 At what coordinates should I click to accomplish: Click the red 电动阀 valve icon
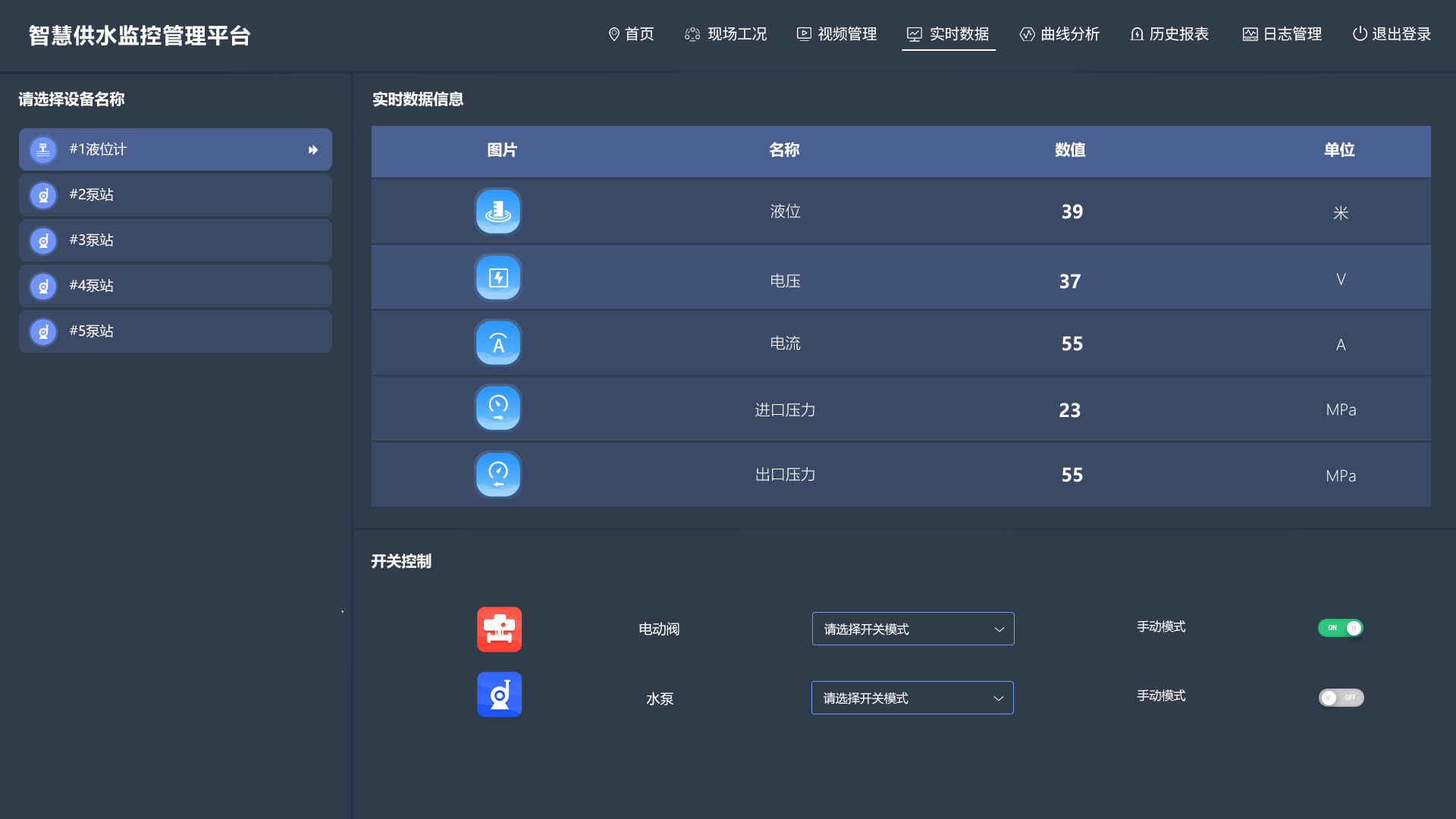499,629
